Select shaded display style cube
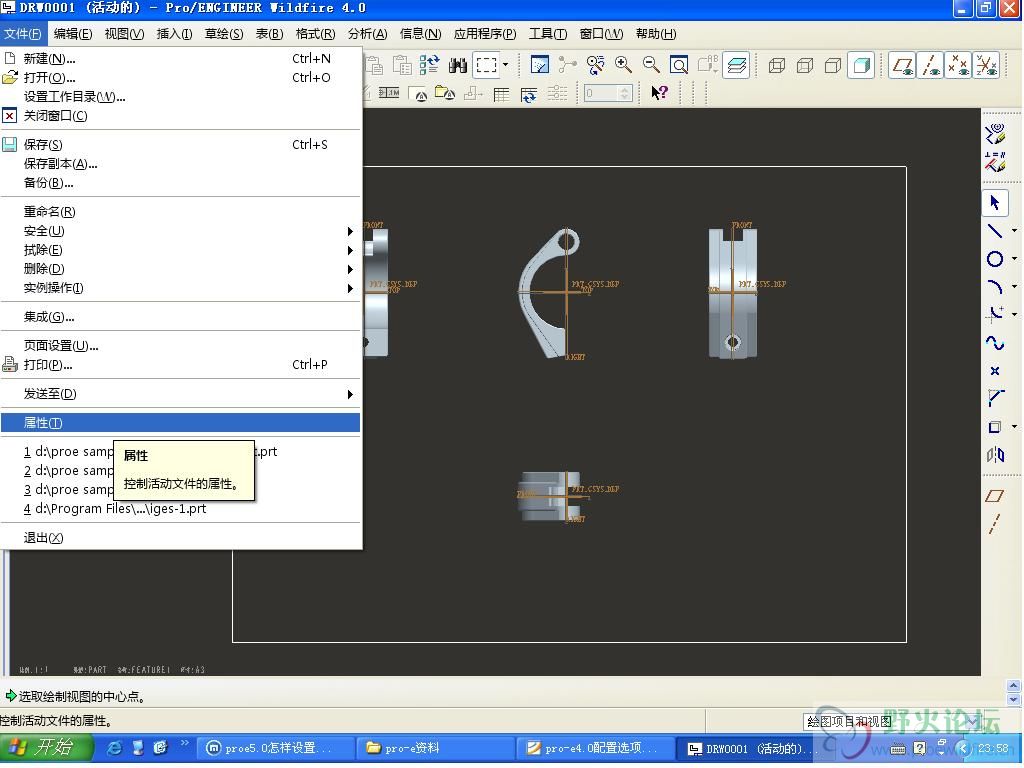This screenshot has width=1024, height=768. click(x=861, y=65)
